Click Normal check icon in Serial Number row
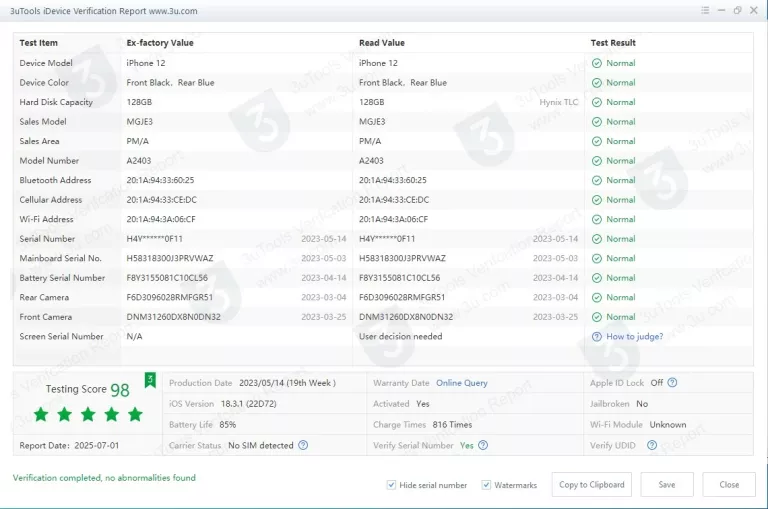 (x=597, y=239)
